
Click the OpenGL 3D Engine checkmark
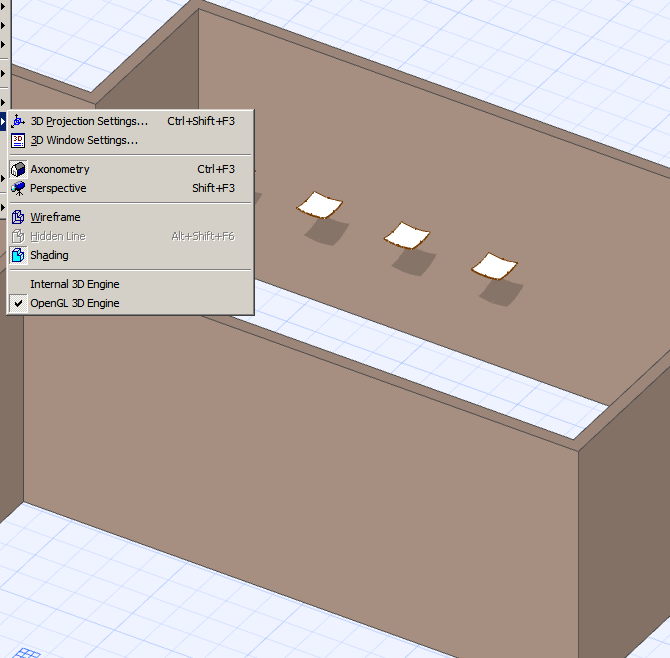[x=18, y=303]
